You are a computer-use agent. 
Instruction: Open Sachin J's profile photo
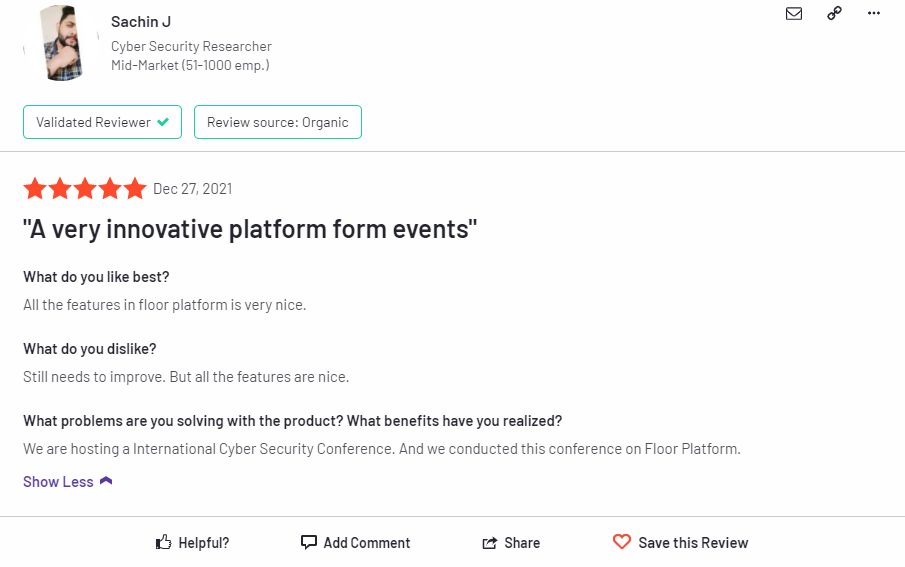point(61,43)
